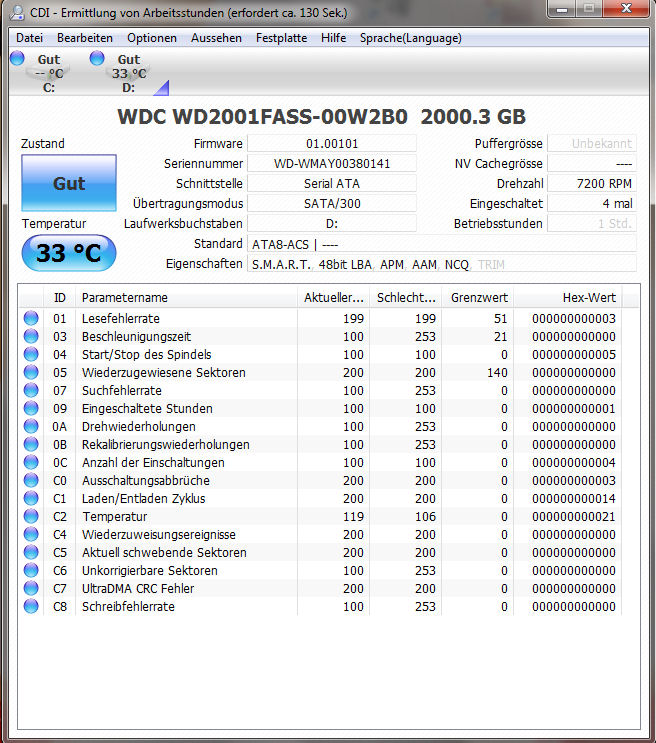This screenshot has height=743, width=656.
Task: Click the Drehzahl field 7200 RPM
Action: point(592,183)
